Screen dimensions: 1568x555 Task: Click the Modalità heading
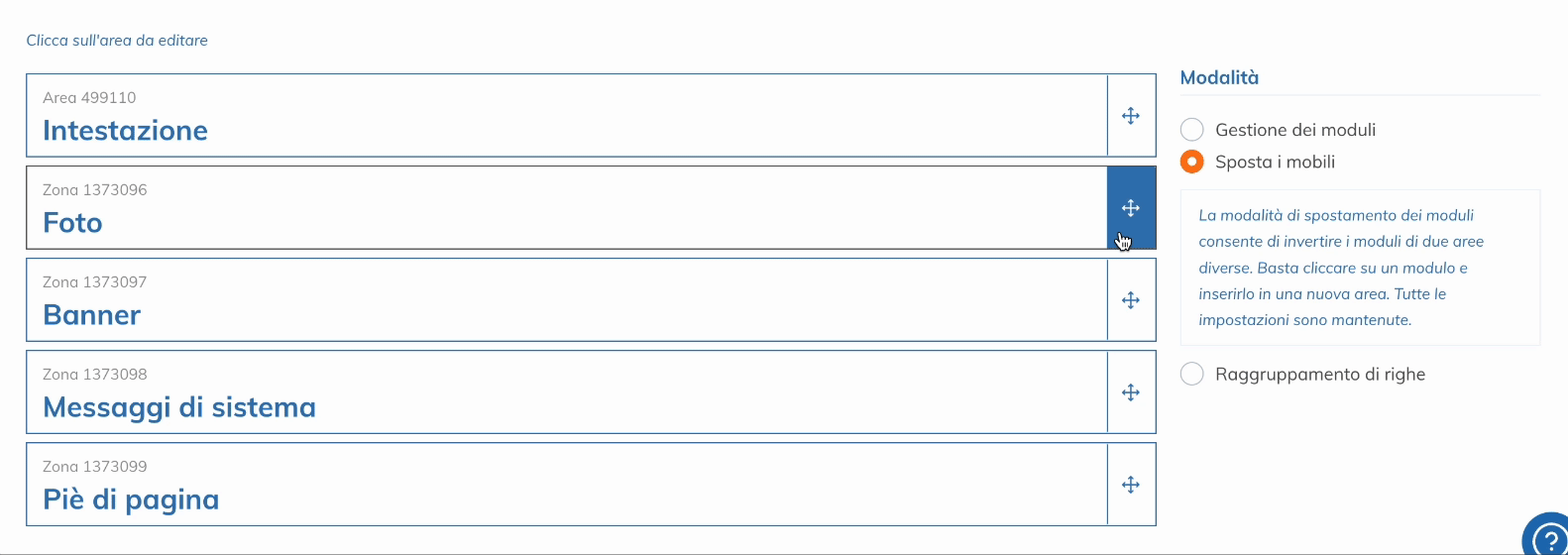pyautogui.click(x=1219, y=77)
